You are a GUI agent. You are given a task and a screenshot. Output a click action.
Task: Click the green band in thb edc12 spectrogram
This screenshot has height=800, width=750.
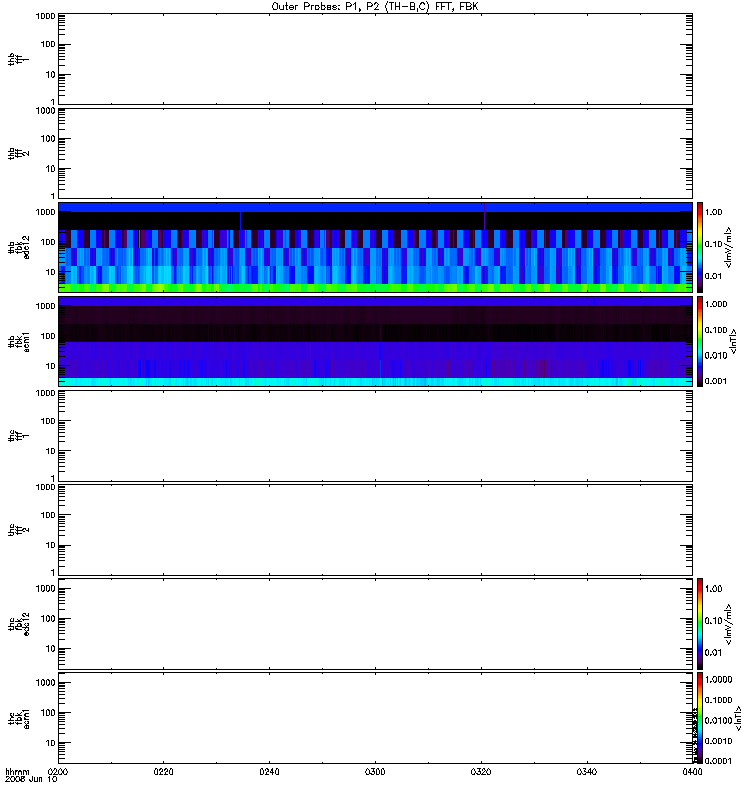pyautogui.click(x=376, y=288)
